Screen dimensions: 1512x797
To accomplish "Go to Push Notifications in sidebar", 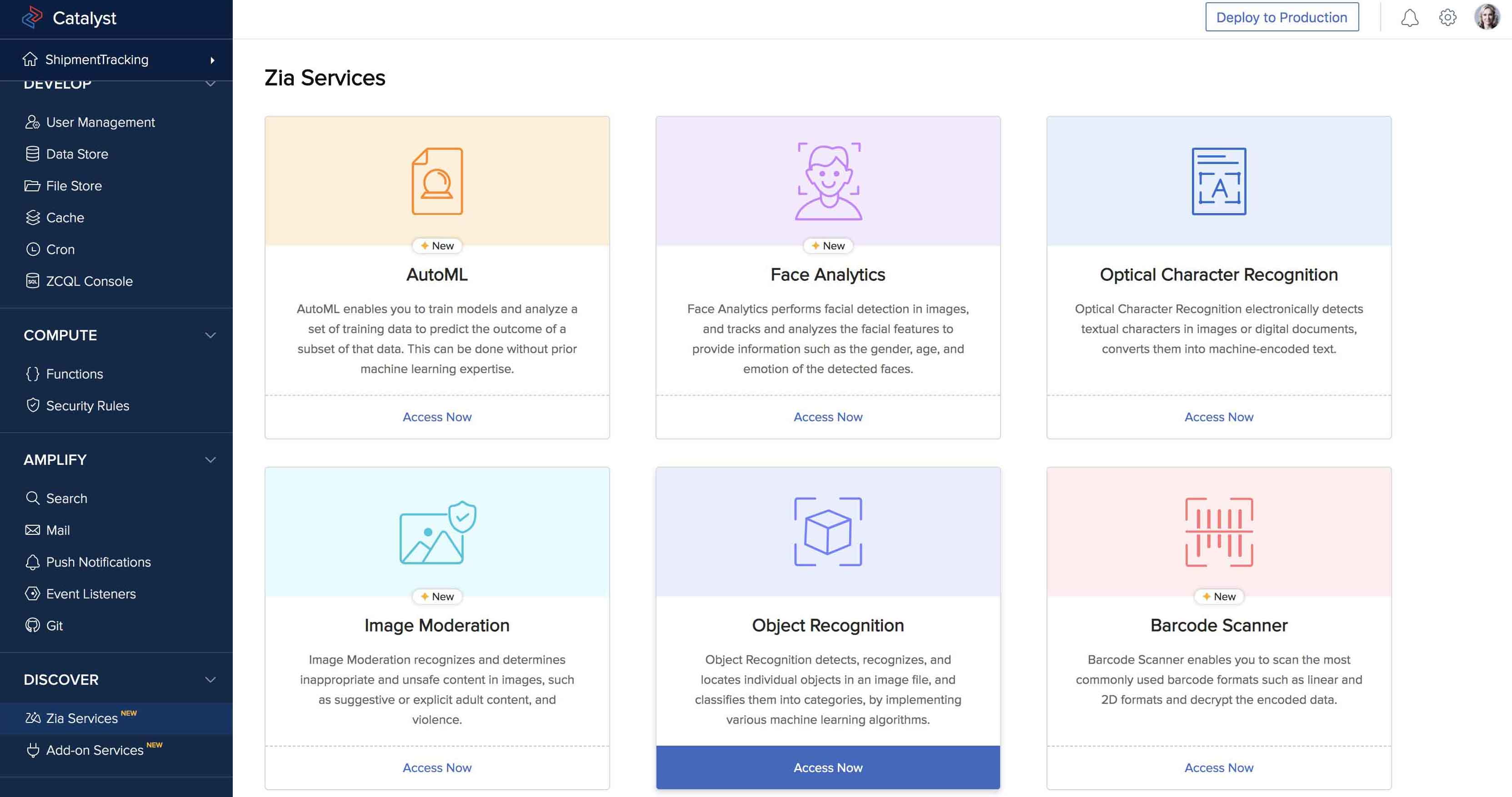I will click(98, 562).
